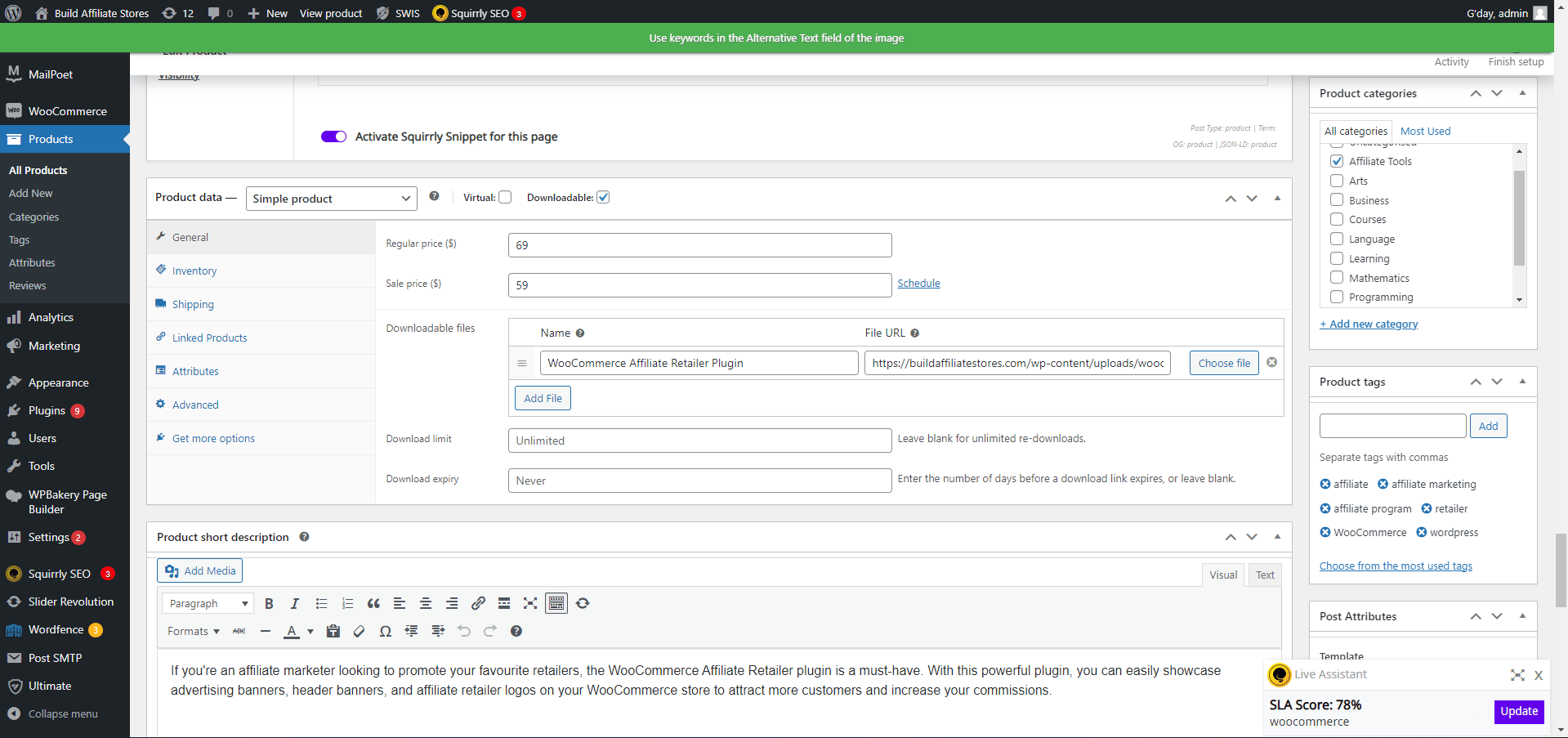Screen dimensions: 1568x738
Task: Open the Paragraph format dropdown
Action: point(208,604)
